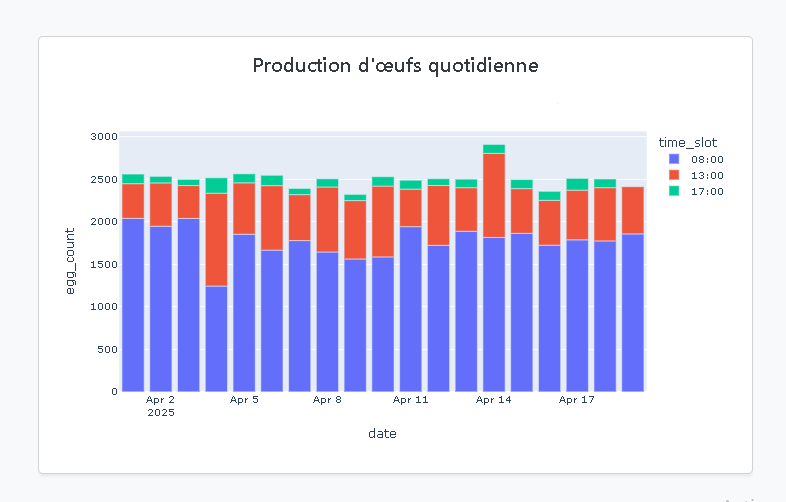Click the last bar's red segment

coord(632,210)
